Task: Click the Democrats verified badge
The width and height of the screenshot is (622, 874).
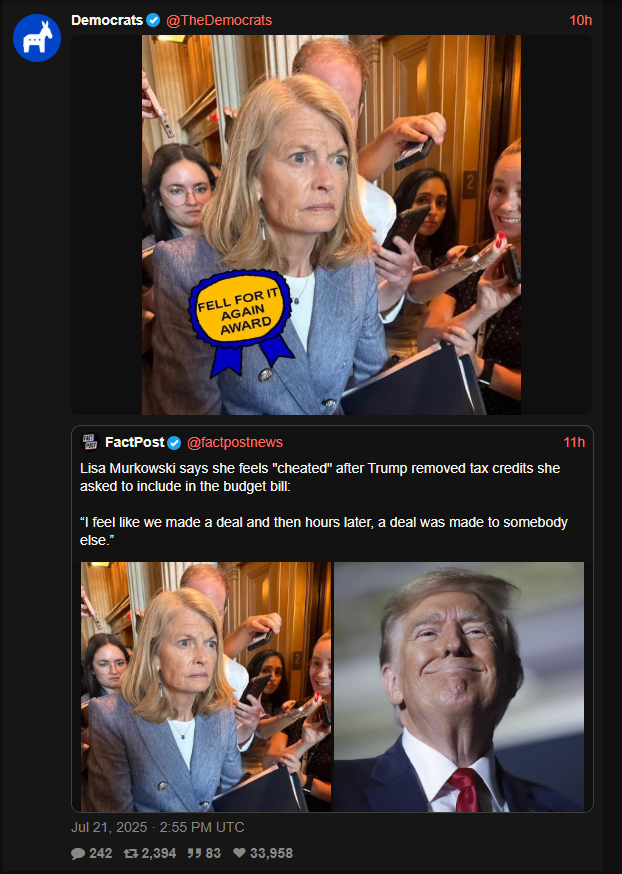Action: tap(153, 21)
